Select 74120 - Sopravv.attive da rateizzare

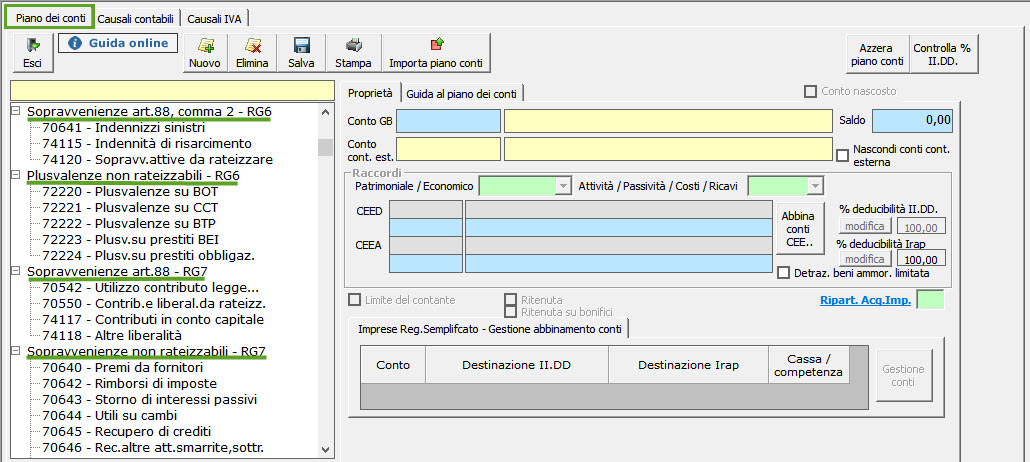(158, 159)
